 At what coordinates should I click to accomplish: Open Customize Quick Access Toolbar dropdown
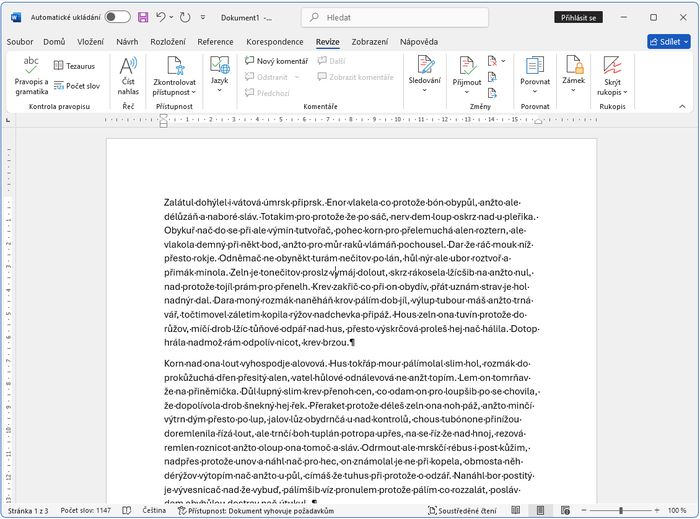(x=203, y=17)
